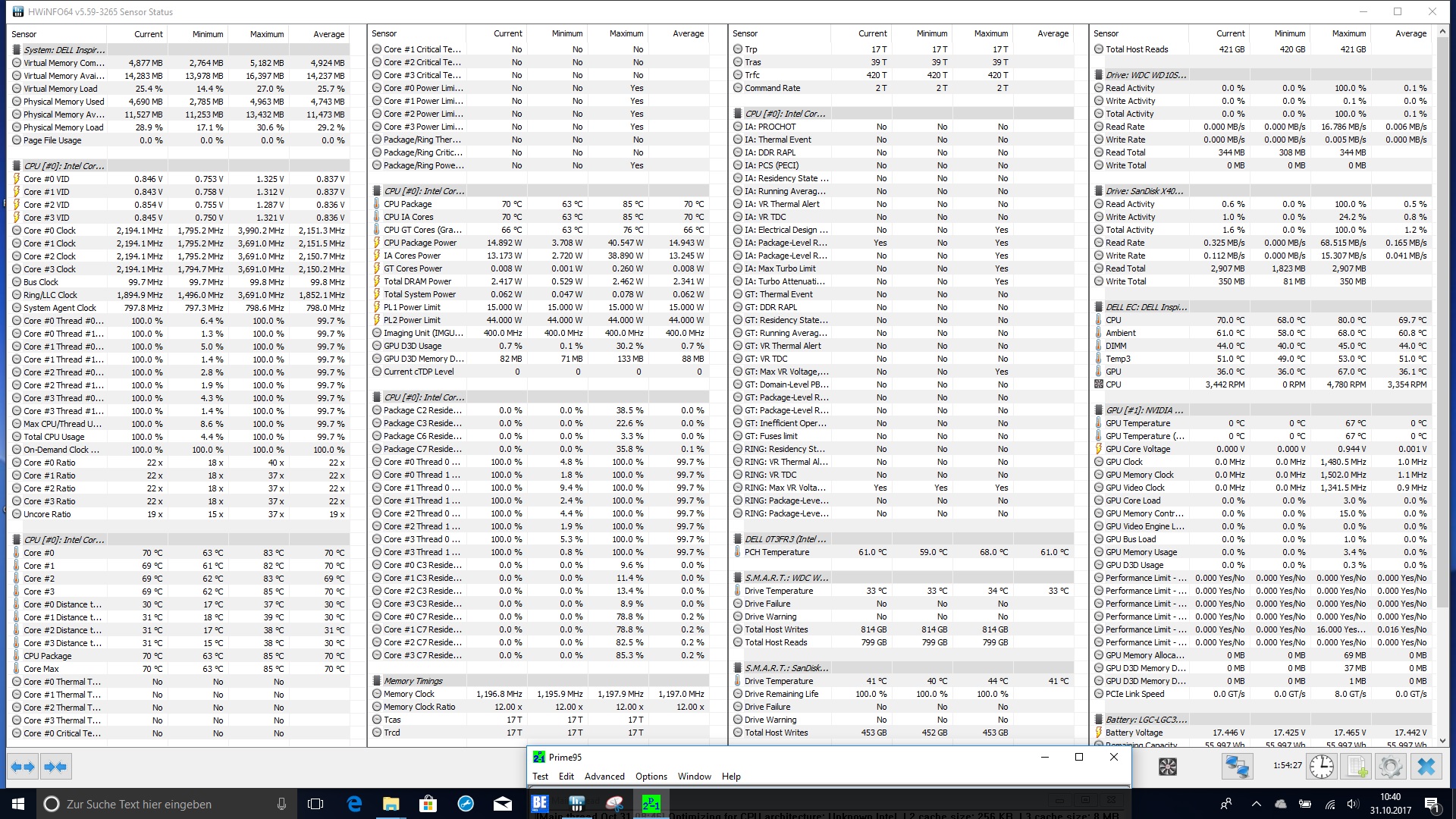1456x819 pixels.
Task: Open File Explorer from the taskbar
Action: 391,804
